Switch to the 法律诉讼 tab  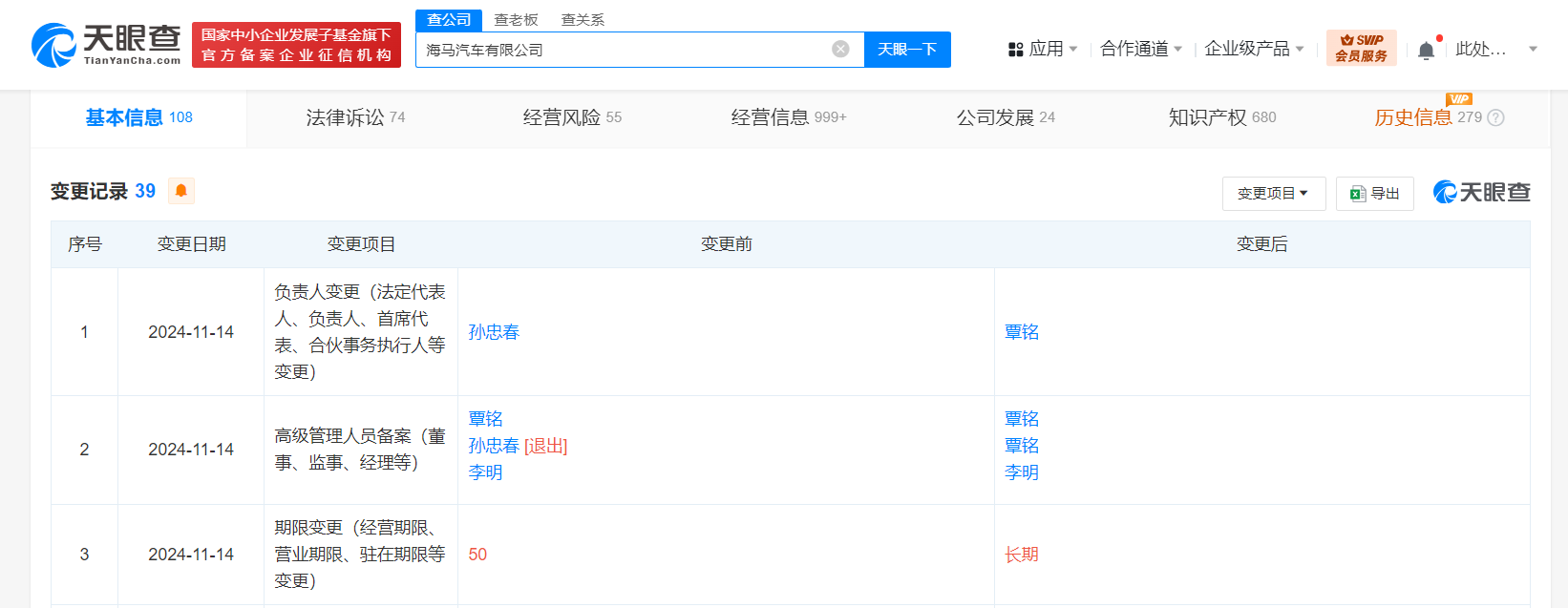(355, 117)
